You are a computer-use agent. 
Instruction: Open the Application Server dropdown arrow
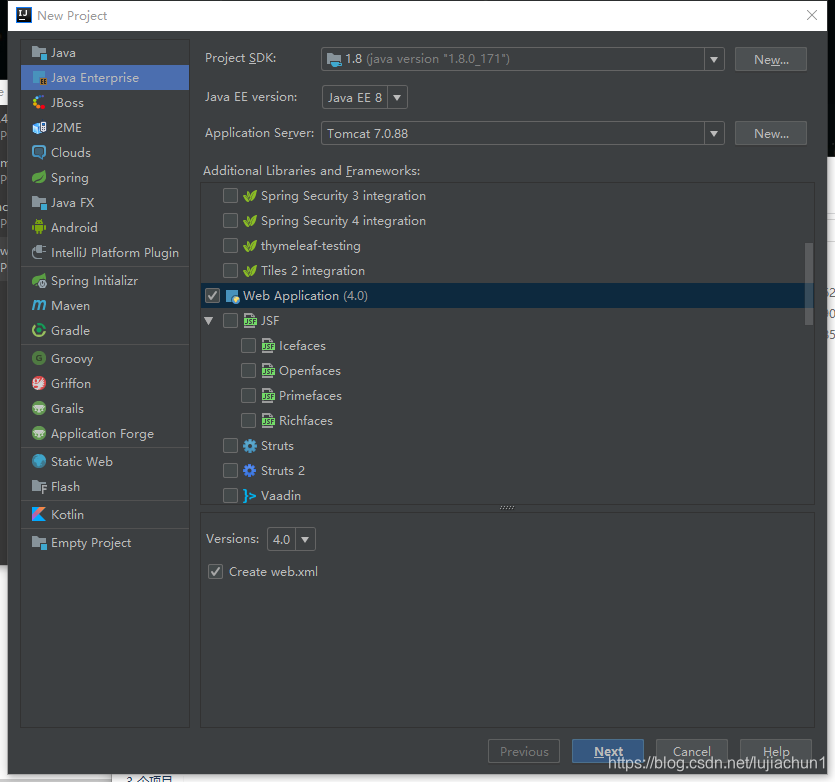(714, 133)
